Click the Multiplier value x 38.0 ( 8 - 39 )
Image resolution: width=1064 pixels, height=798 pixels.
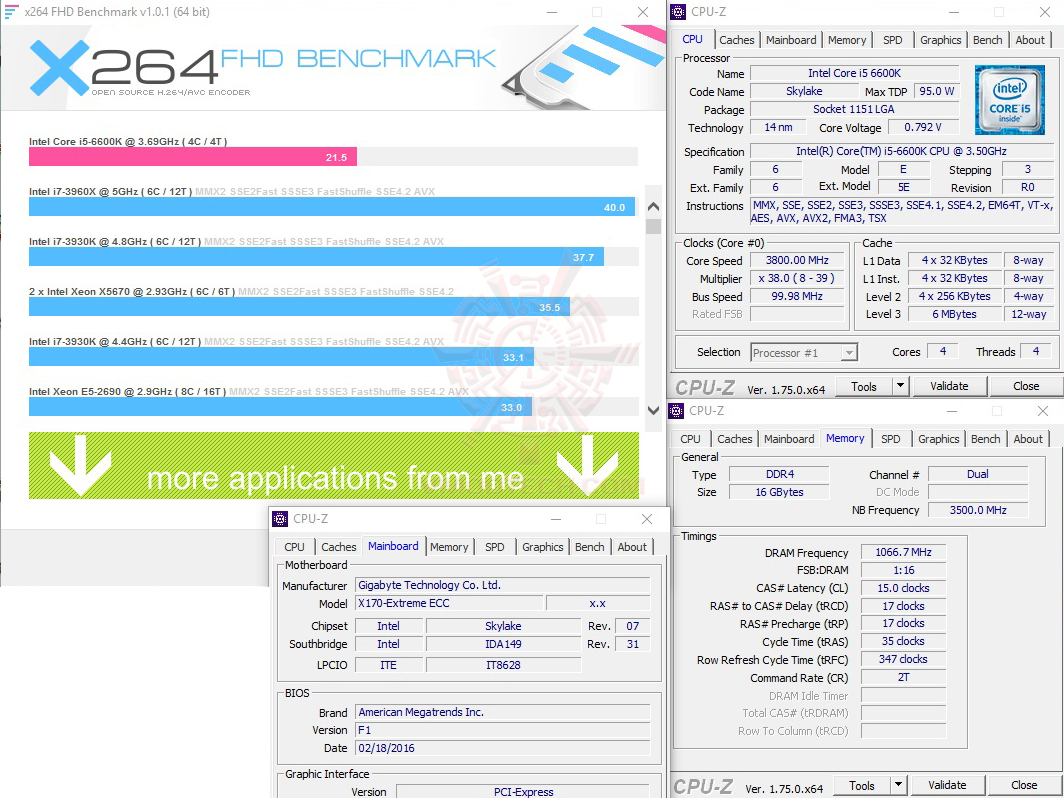point(797,278)
